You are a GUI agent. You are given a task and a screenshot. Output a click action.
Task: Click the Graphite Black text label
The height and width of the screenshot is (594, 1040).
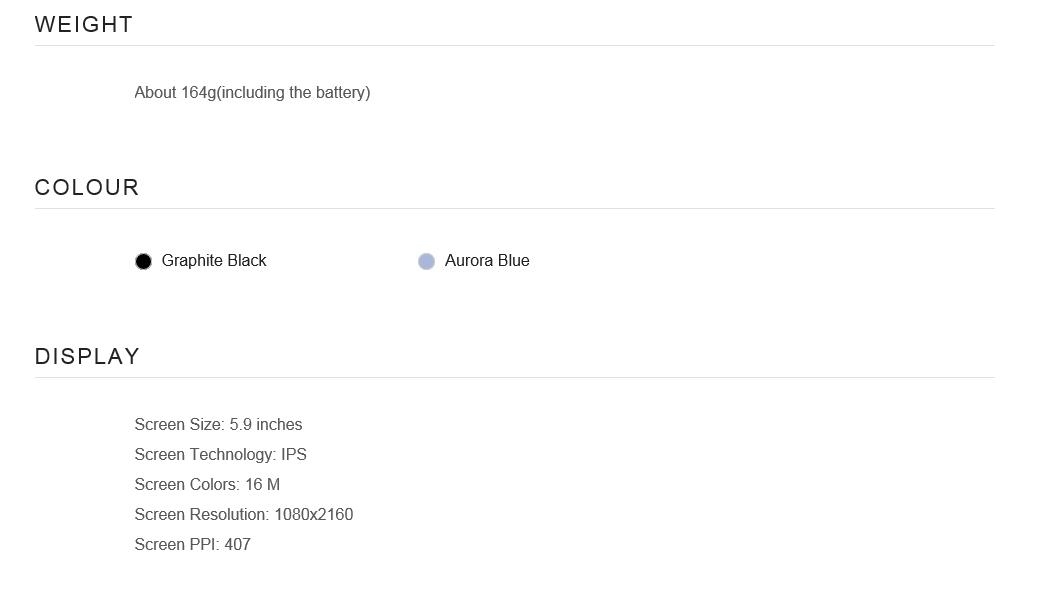(x=214, y=260)
